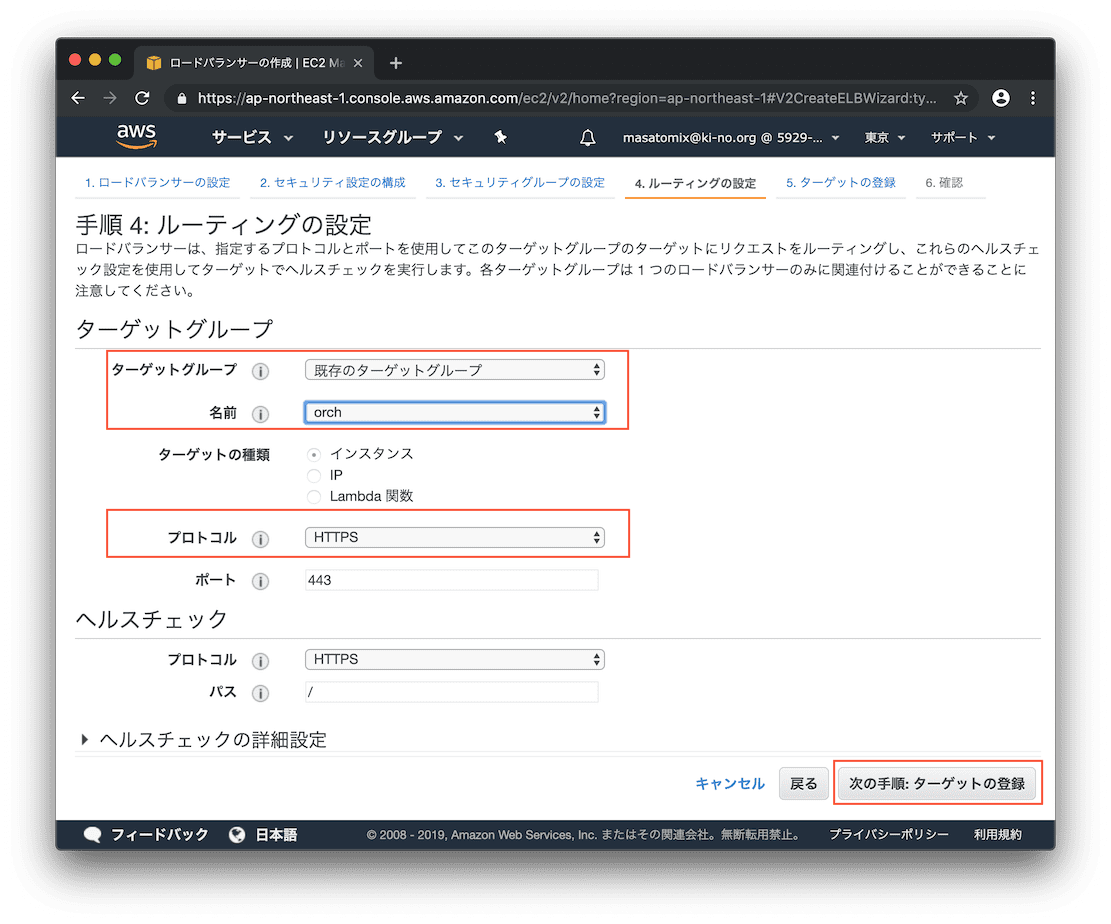
Task: Open the 利用規約 link
Action: [998, 835]
